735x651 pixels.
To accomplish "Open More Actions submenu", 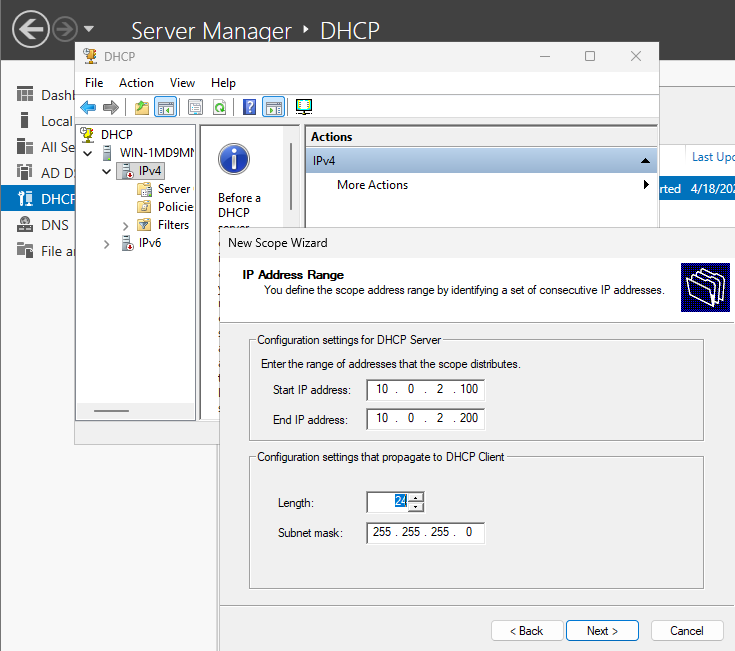I will pyautogui.click(x=481, y=185).
